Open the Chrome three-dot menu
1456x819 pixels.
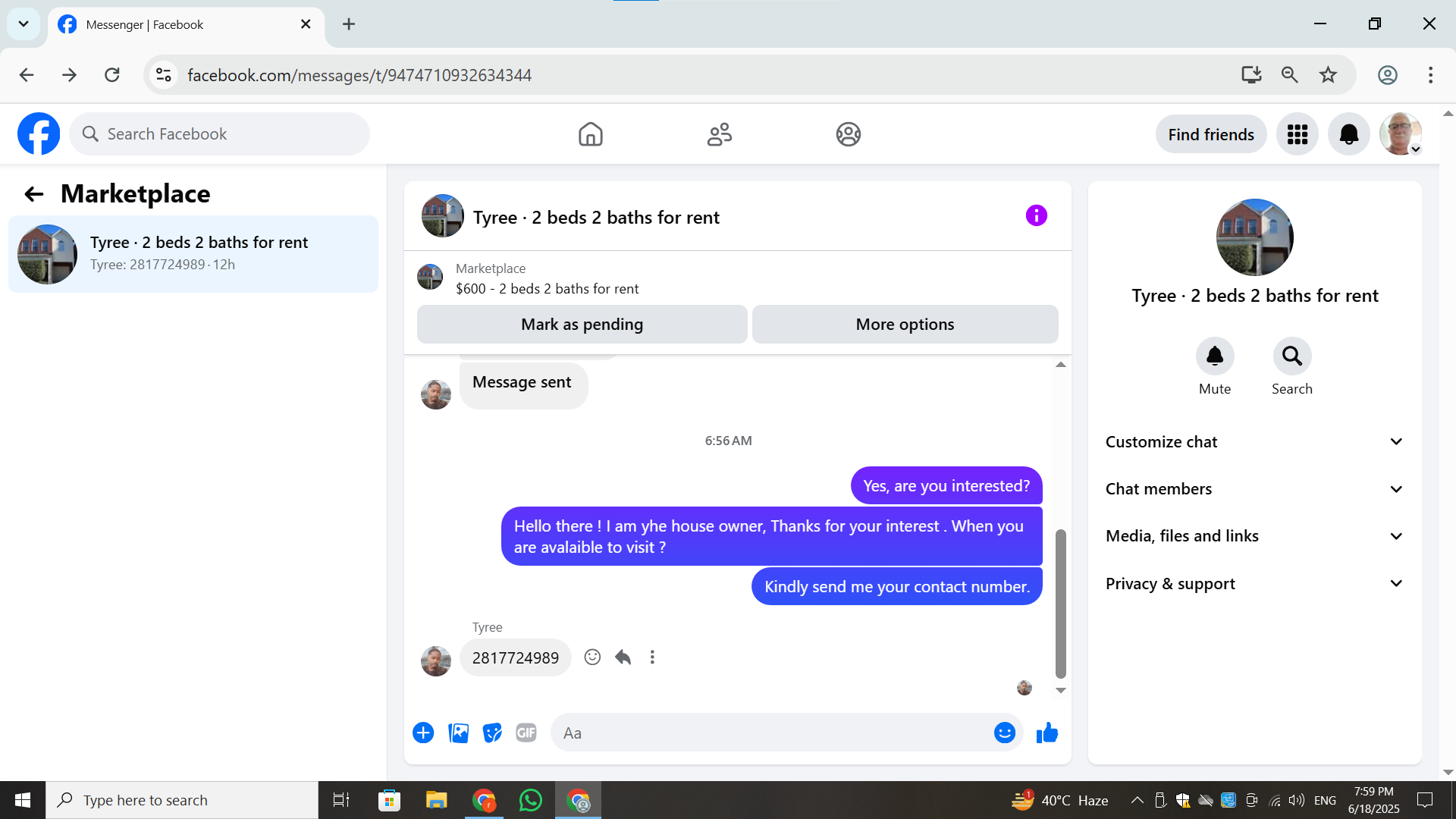(x=1430, y=75)
